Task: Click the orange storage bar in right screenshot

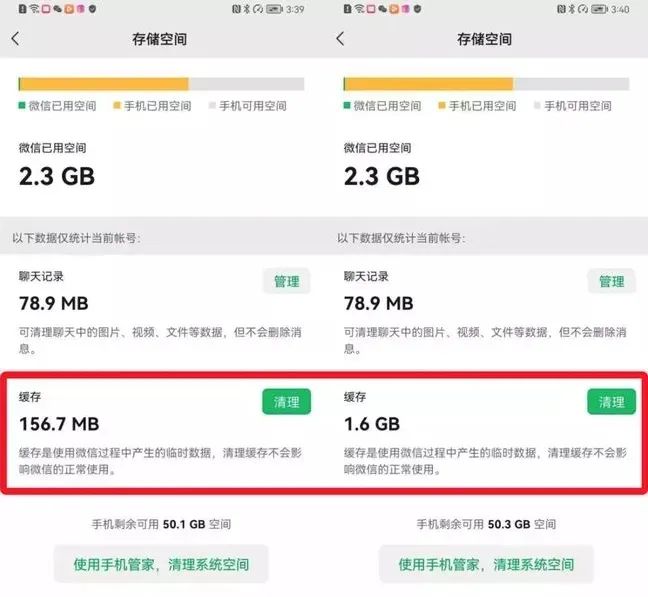Action: click(x=429, y=84)
